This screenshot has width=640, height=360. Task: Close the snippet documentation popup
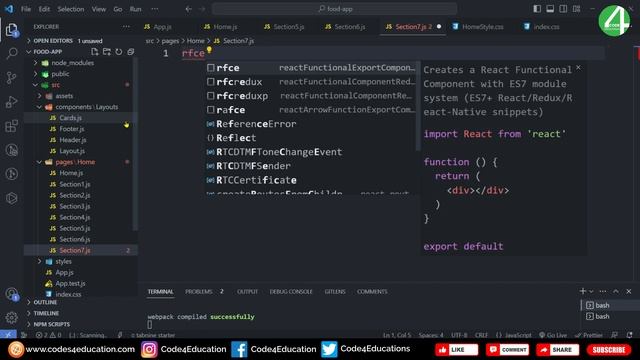(578, 68)
